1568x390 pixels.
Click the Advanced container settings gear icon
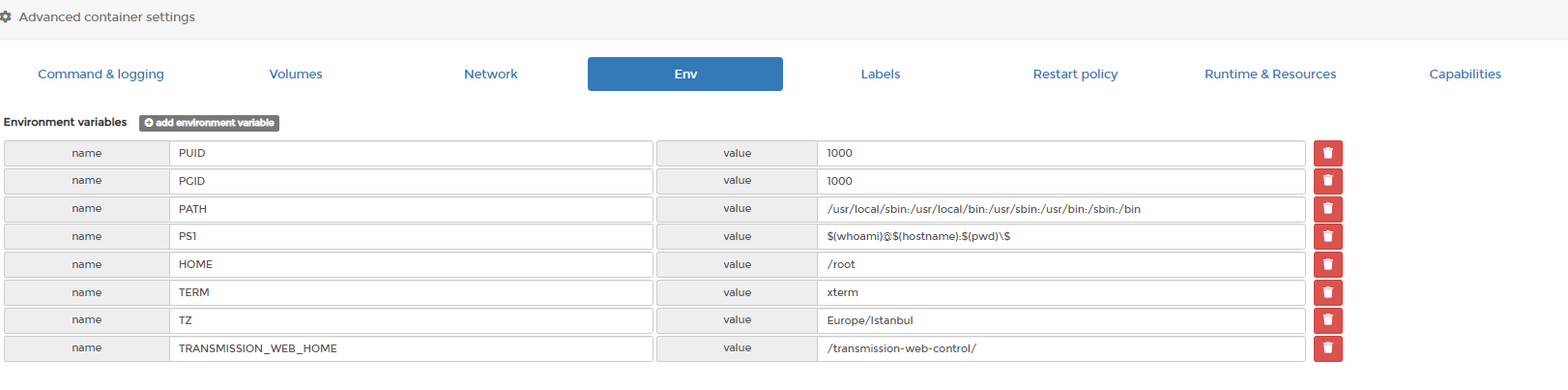point(6,17)
